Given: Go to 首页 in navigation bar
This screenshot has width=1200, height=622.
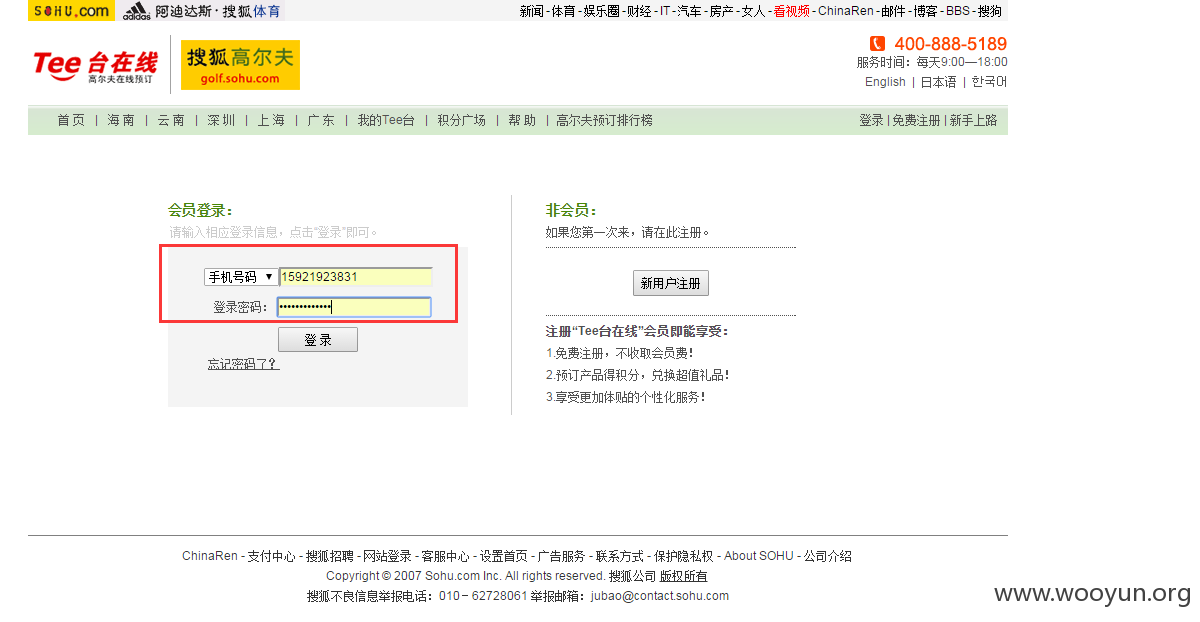Looking at the screenshot, I should (x=71, y=120).
